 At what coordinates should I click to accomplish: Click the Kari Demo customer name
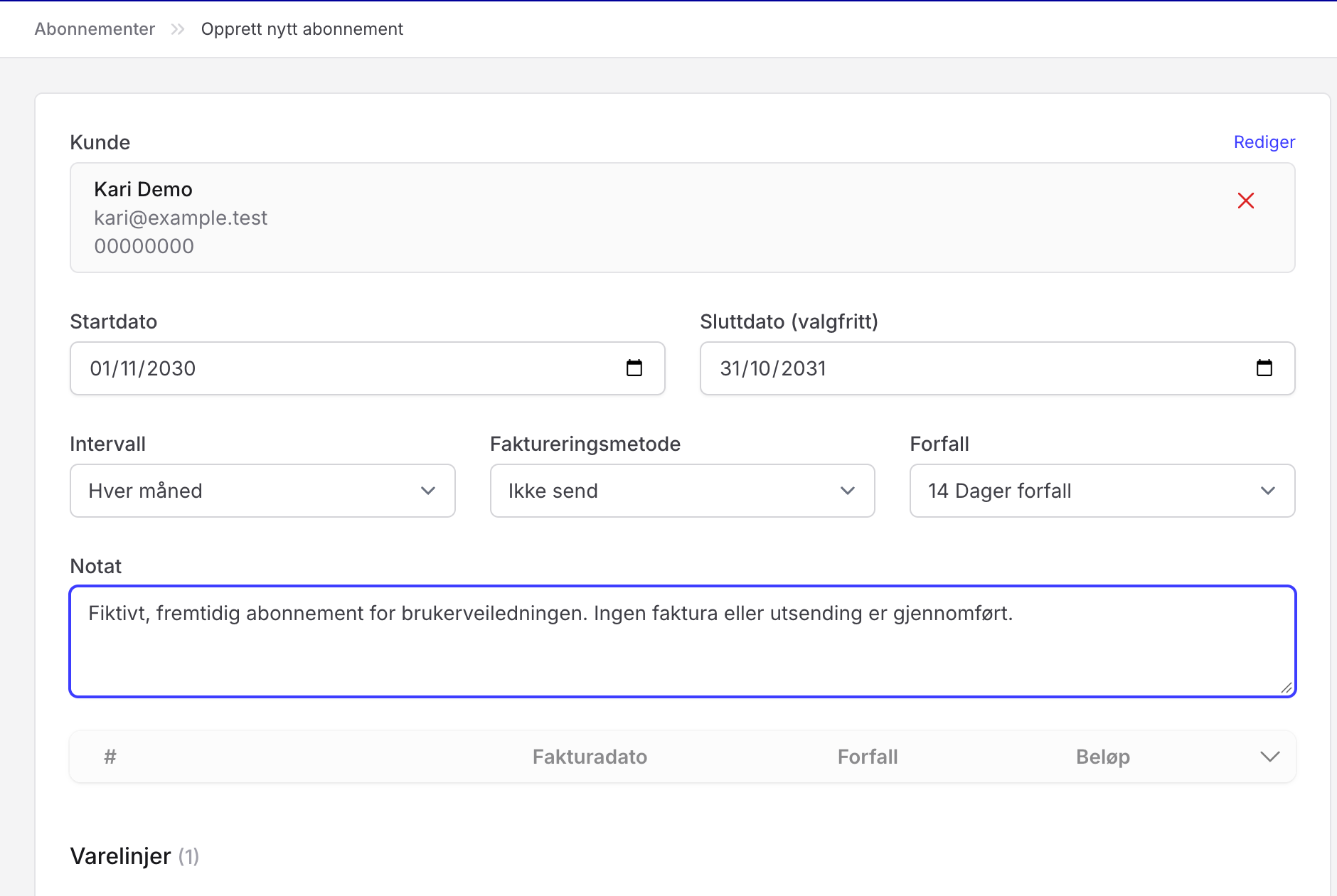click(143, 189)
